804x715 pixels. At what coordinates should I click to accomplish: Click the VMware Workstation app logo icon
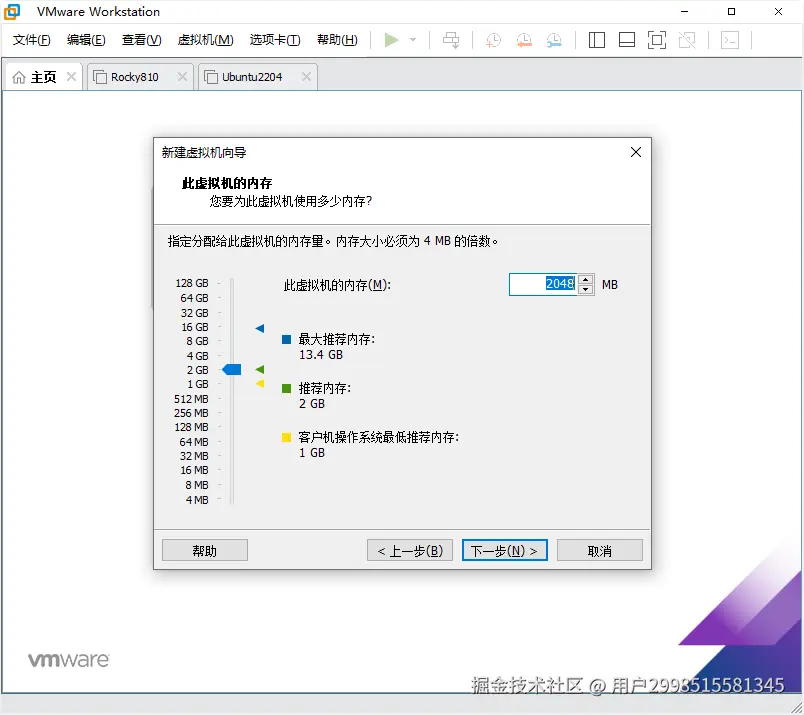[12, 11]
